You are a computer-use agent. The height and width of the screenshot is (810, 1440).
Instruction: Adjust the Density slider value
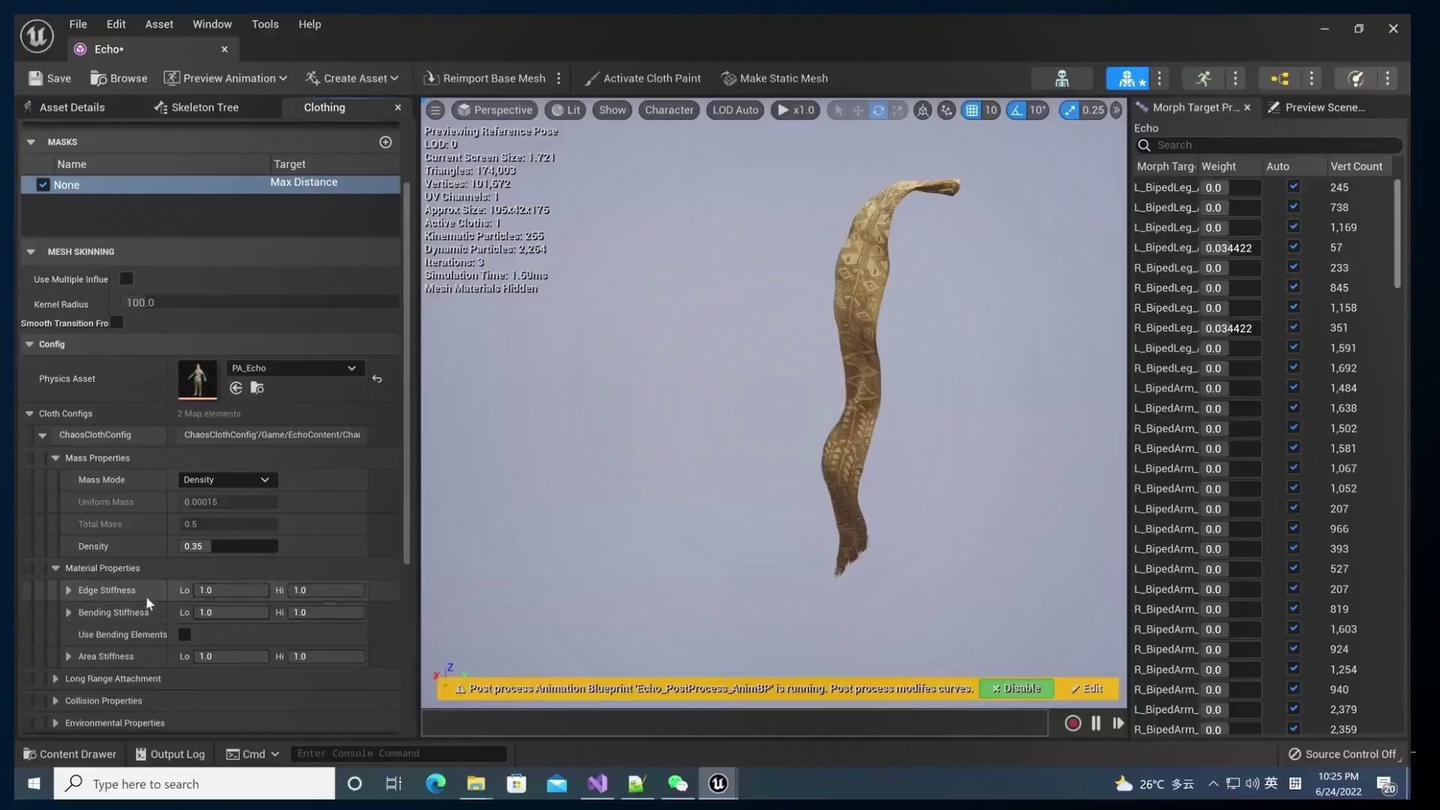(228, 546)
